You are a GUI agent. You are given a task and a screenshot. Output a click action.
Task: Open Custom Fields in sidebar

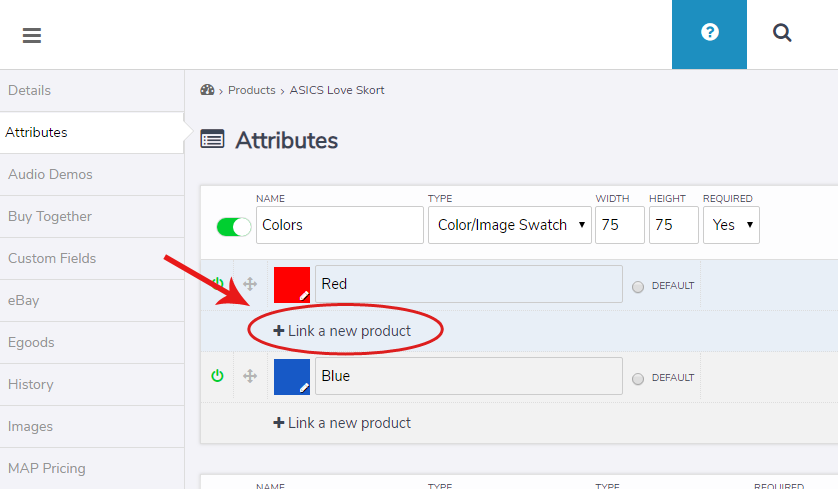click(92, 259)
